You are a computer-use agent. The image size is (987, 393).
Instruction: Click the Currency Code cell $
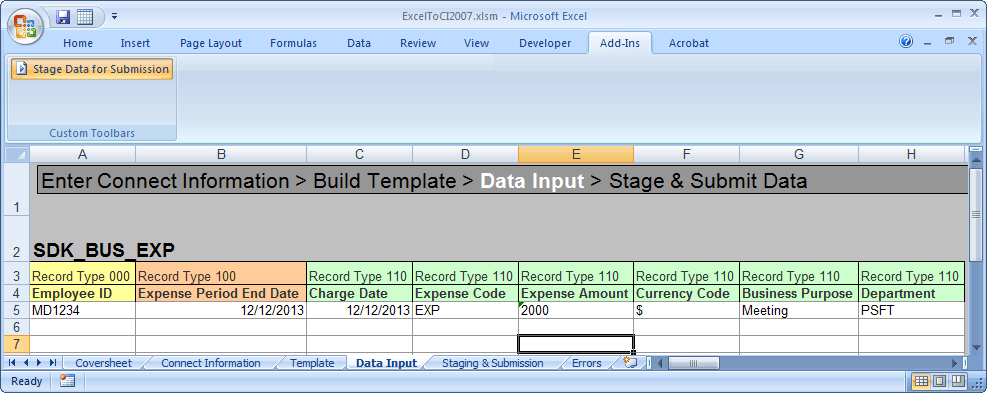tap(687, 310)
